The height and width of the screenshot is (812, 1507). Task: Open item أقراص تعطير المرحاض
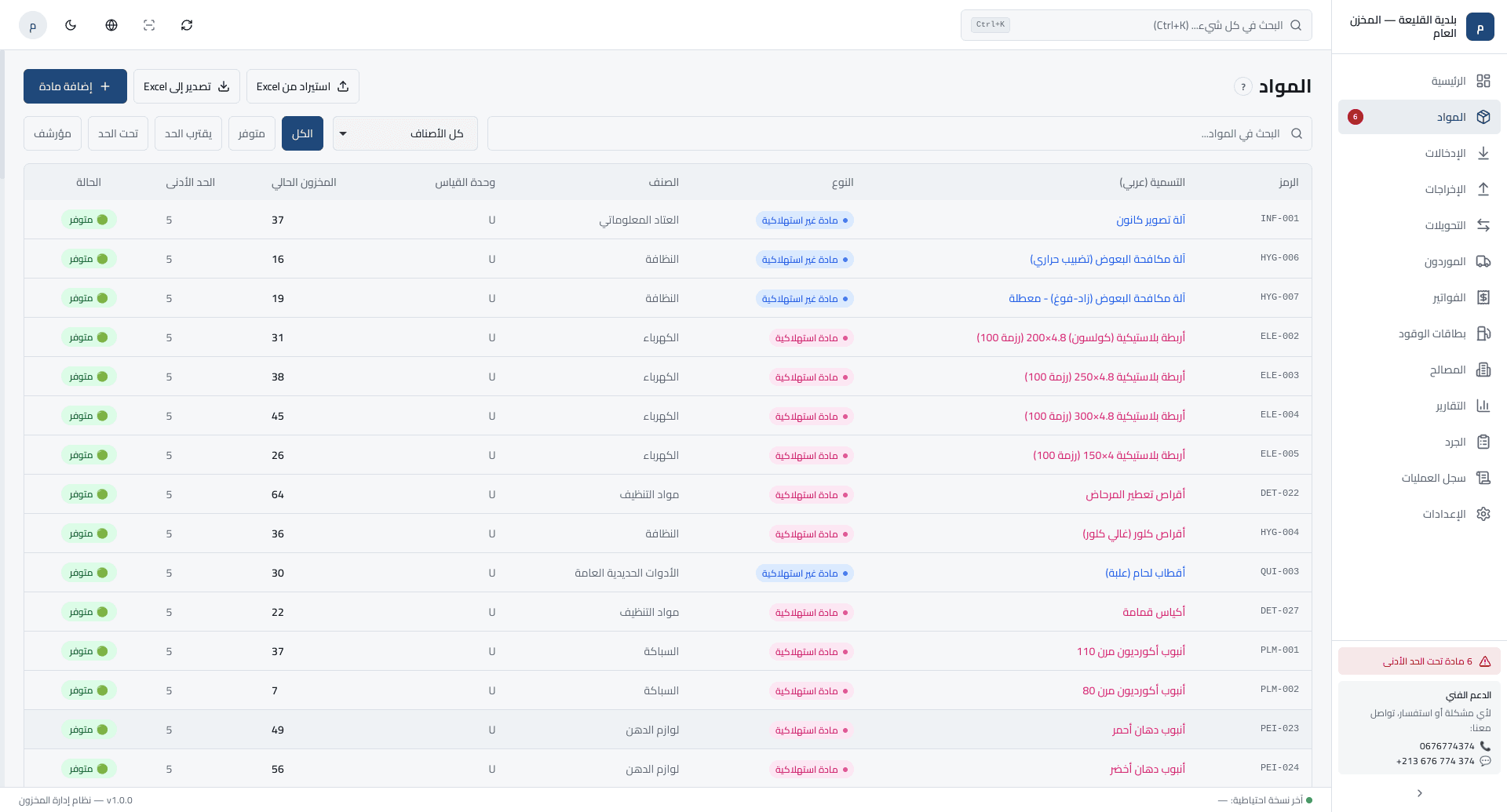click(x=1136, y=494)
